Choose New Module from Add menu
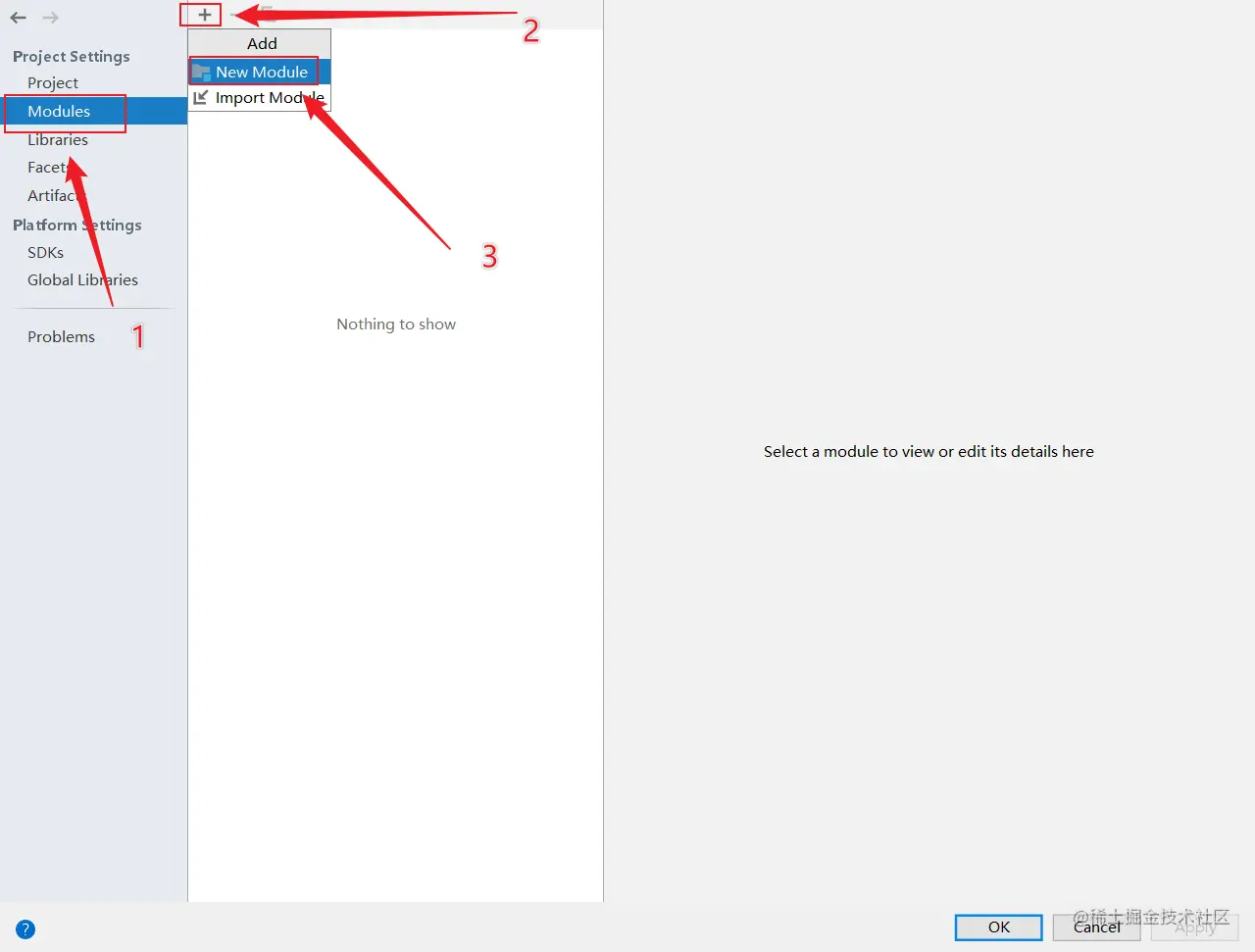Viewport: 1255px width, 952px height. click(260, 72)
